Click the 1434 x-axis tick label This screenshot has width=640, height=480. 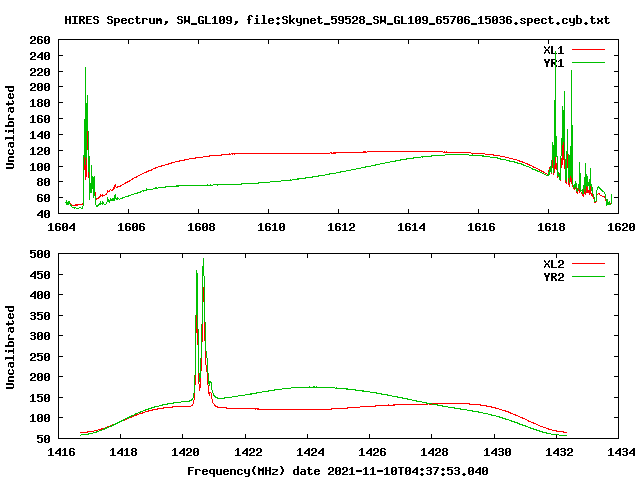coord(621,452)
